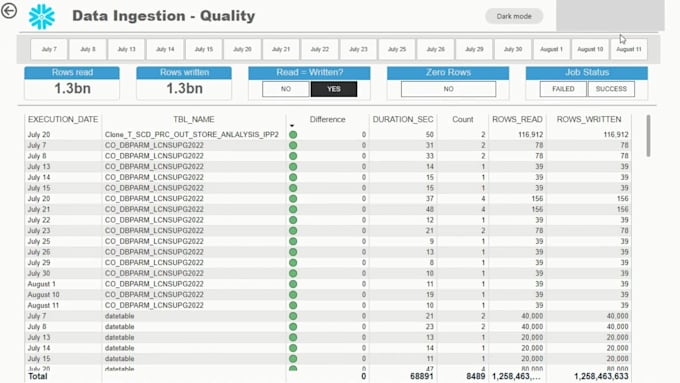Select the 68891 total duration value

coord(422,376)
